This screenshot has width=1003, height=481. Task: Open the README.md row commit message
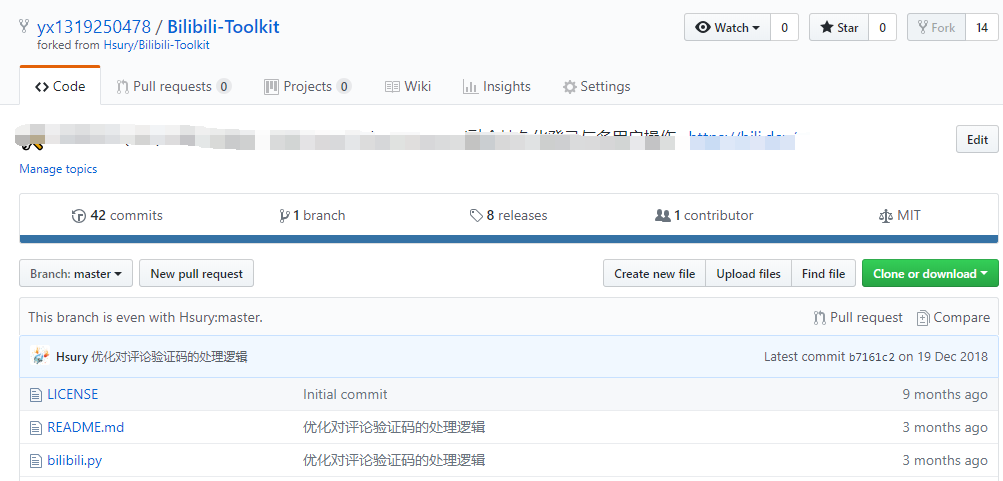[x=394, y=427]
